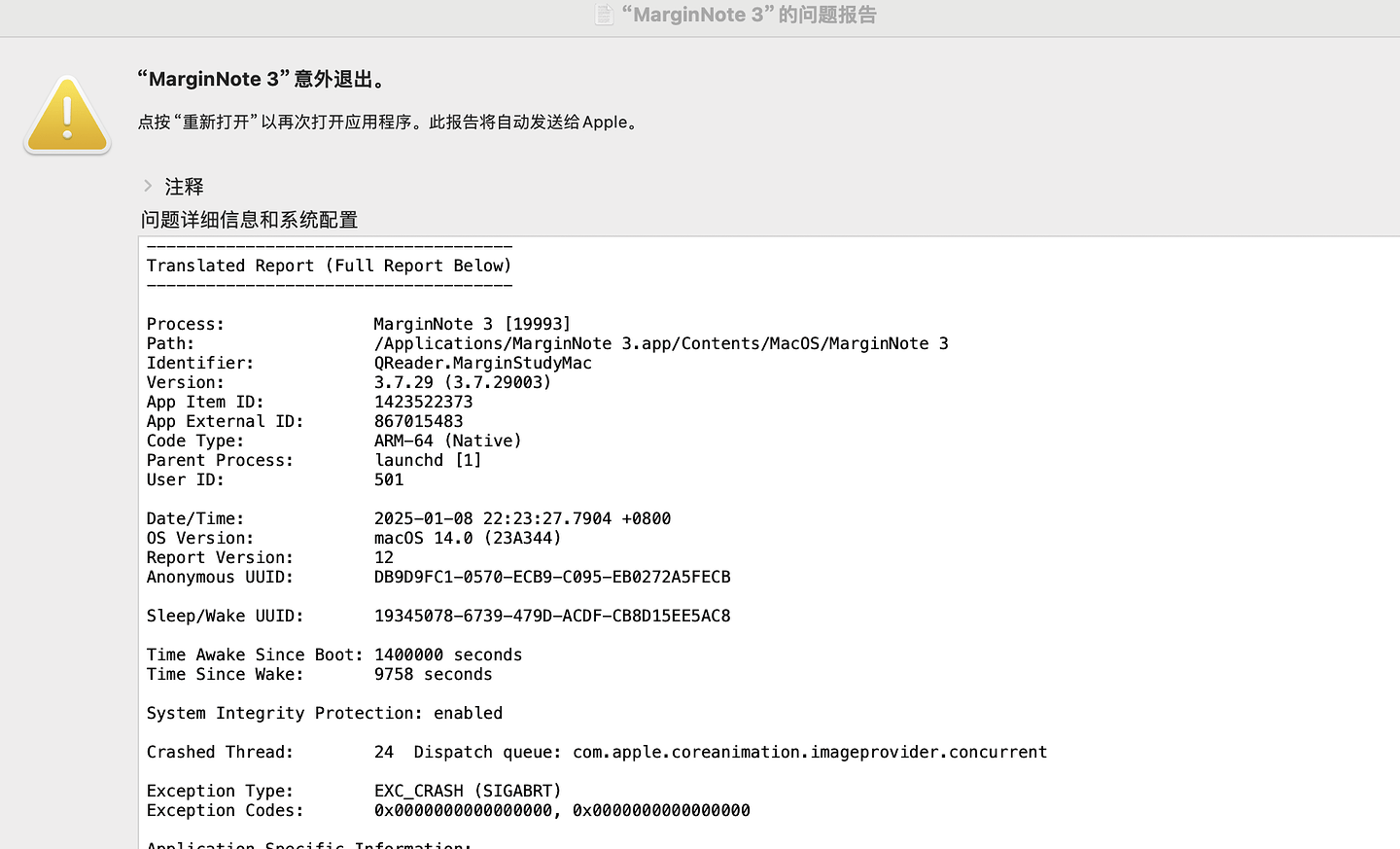Click the Exception Codes hexadecimal values
The width and height of the screenshot is (1400, 849).
(562, 810)
